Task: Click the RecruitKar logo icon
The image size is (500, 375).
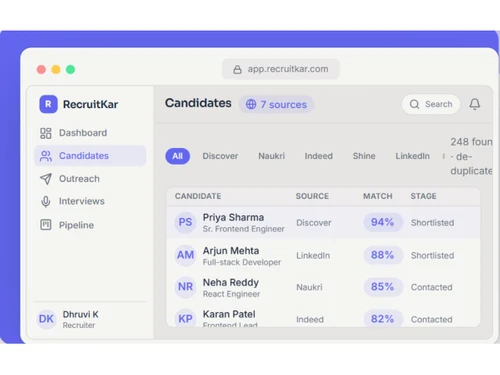Action: tap(48, 104)
